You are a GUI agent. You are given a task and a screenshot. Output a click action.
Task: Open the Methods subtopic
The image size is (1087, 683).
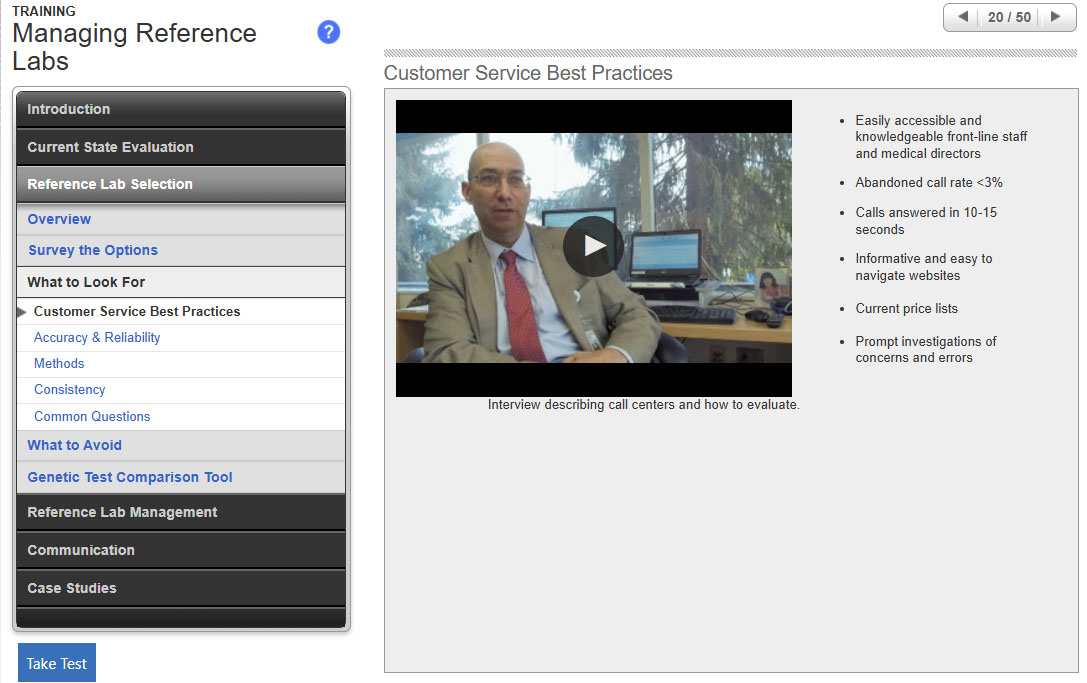coord(59,363)
